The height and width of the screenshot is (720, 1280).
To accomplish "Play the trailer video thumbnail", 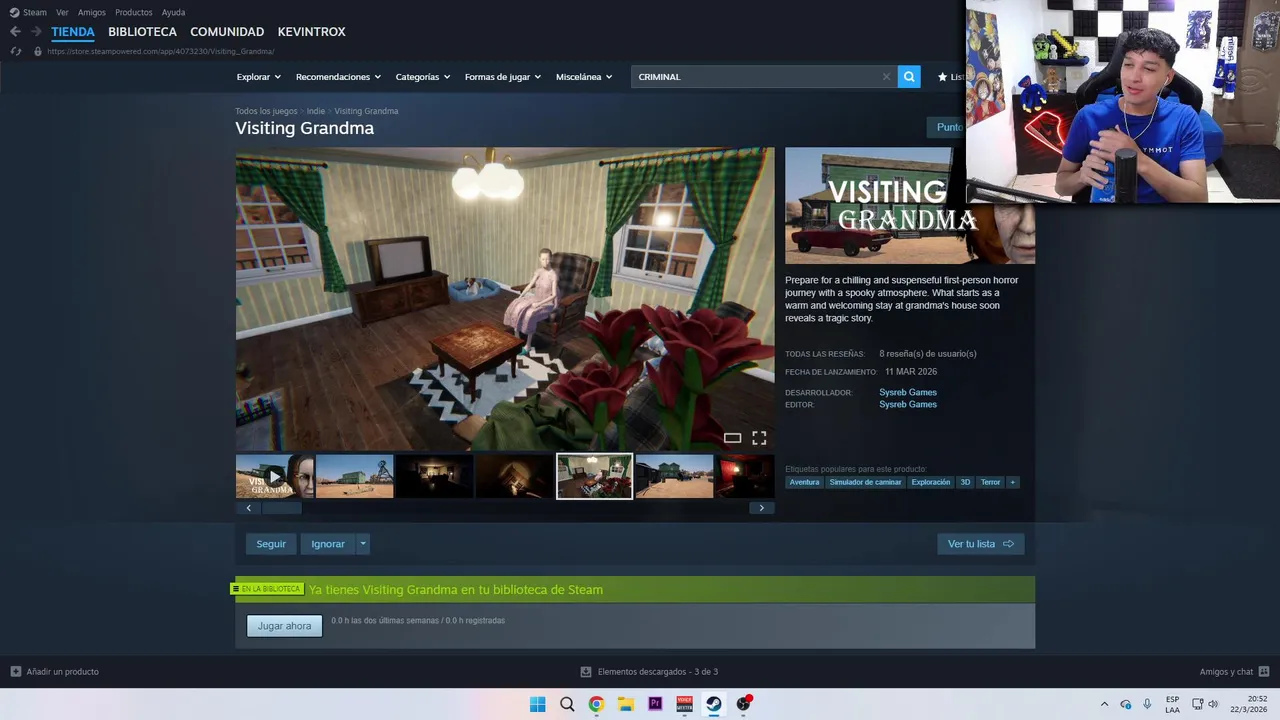I will (274, 477).
